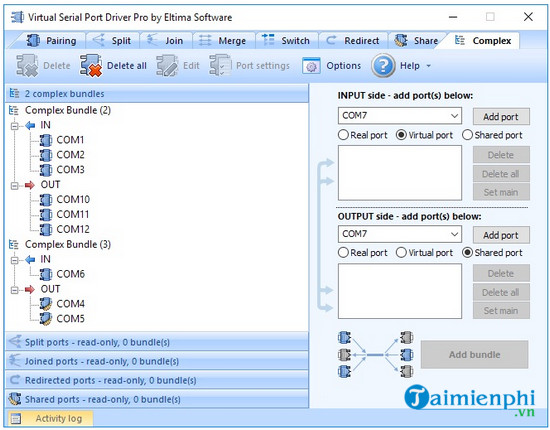
Task: Select Virtual port on OUTPUT side
Action: pos(401,253)
